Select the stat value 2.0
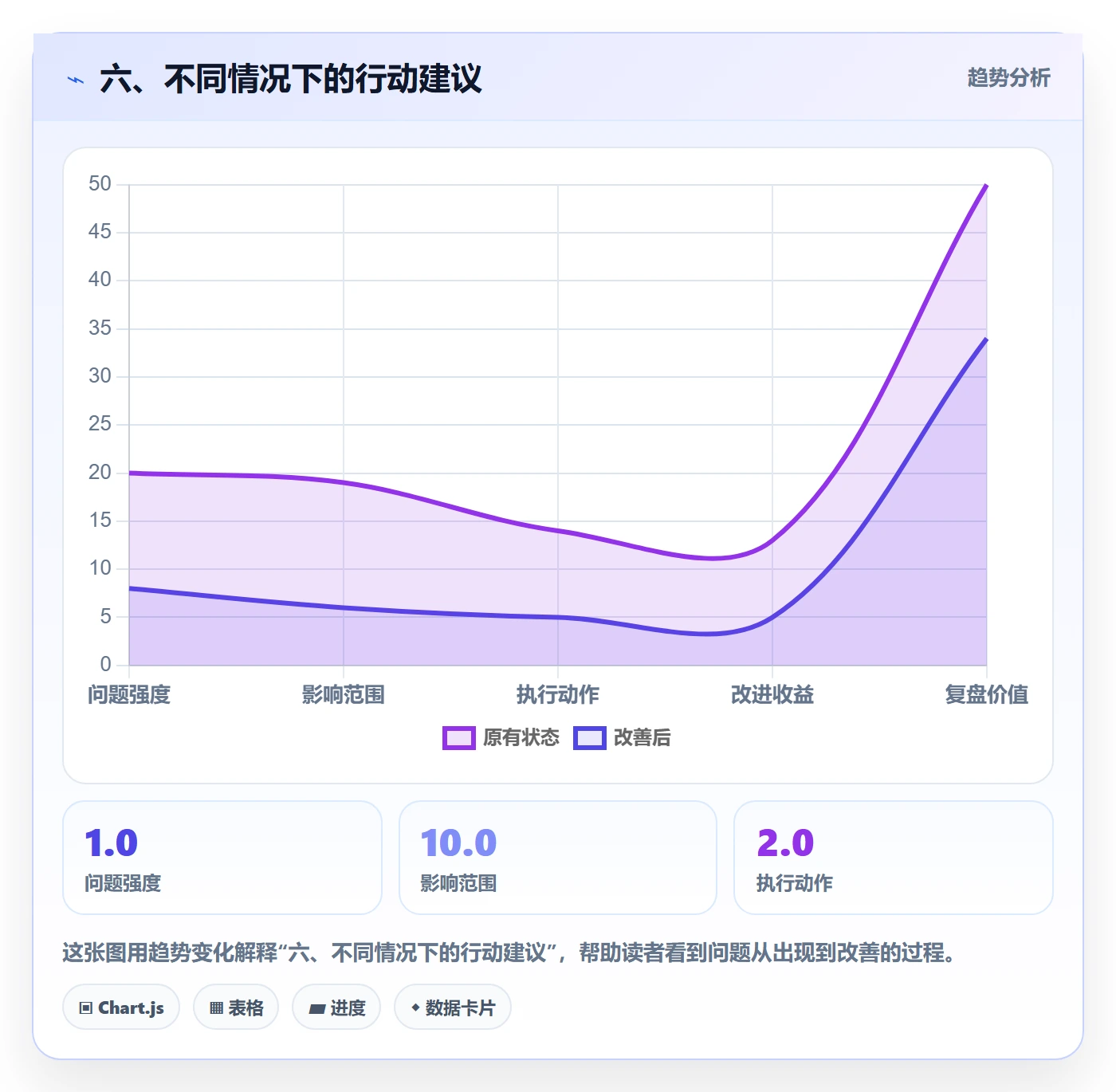Screen dimensions: 1116x1092 (x=785, y=843)
